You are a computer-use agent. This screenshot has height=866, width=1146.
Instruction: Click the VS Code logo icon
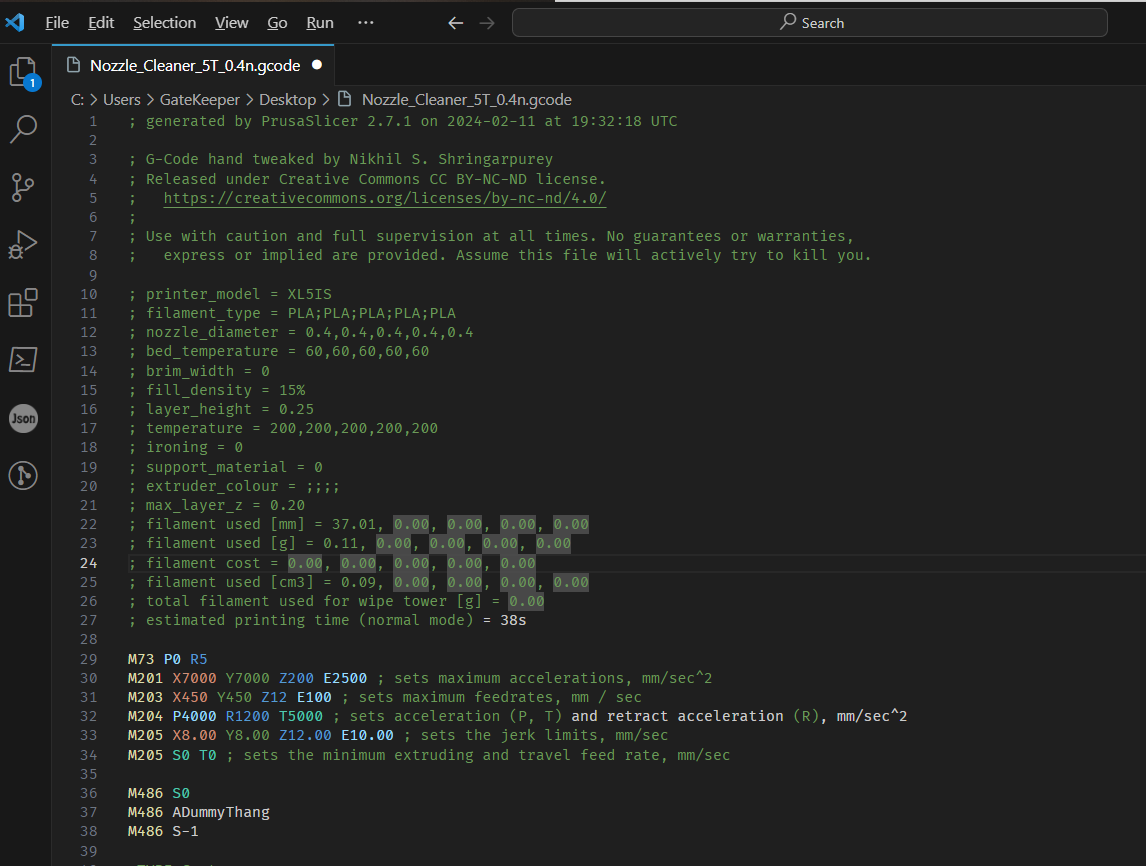(15, 22)
